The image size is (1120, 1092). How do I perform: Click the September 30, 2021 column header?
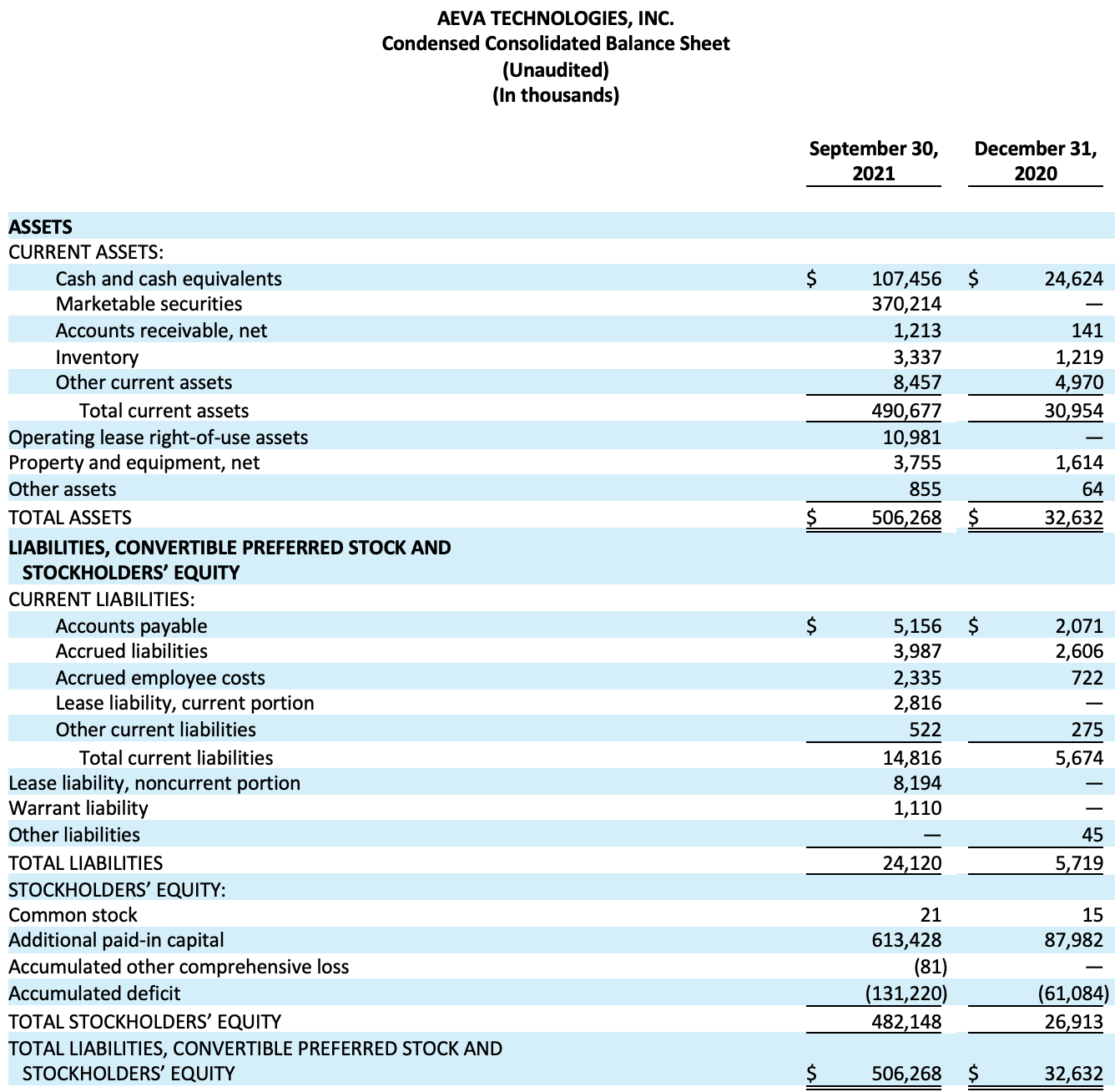click(x=873, y=161)
